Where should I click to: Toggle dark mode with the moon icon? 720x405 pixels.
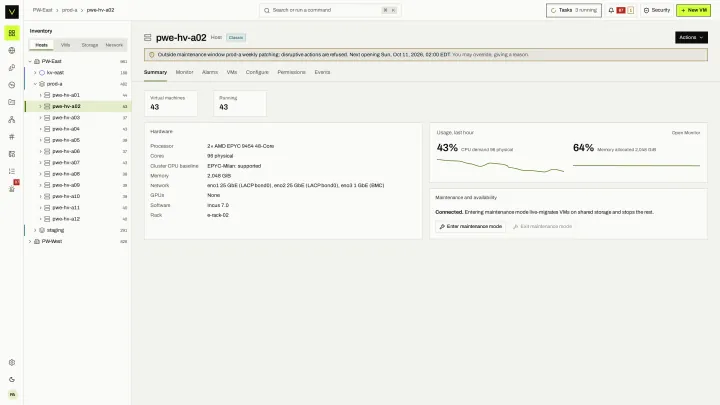pos(12,379)
